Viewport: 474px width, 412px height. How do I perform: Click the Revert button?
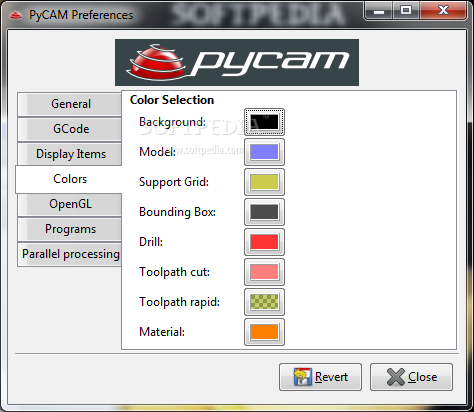tap(320, 377)
